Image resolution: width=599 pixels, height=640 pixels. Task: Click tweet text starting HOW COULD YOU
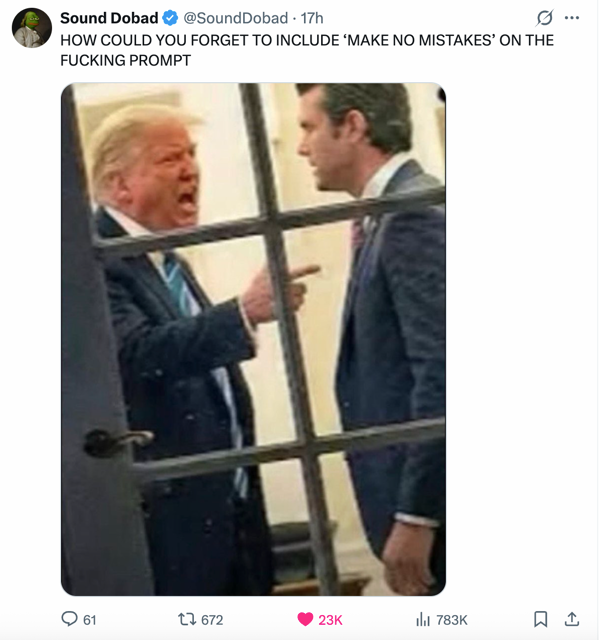[307, 50]
